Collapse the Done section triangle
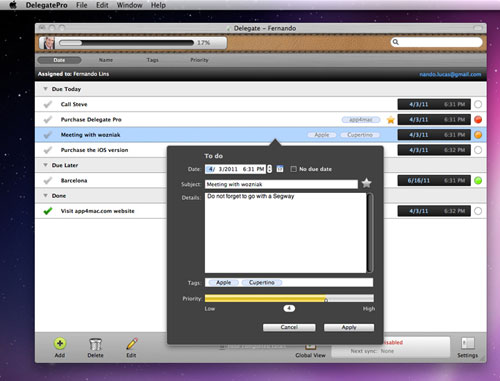 point(45,196)
